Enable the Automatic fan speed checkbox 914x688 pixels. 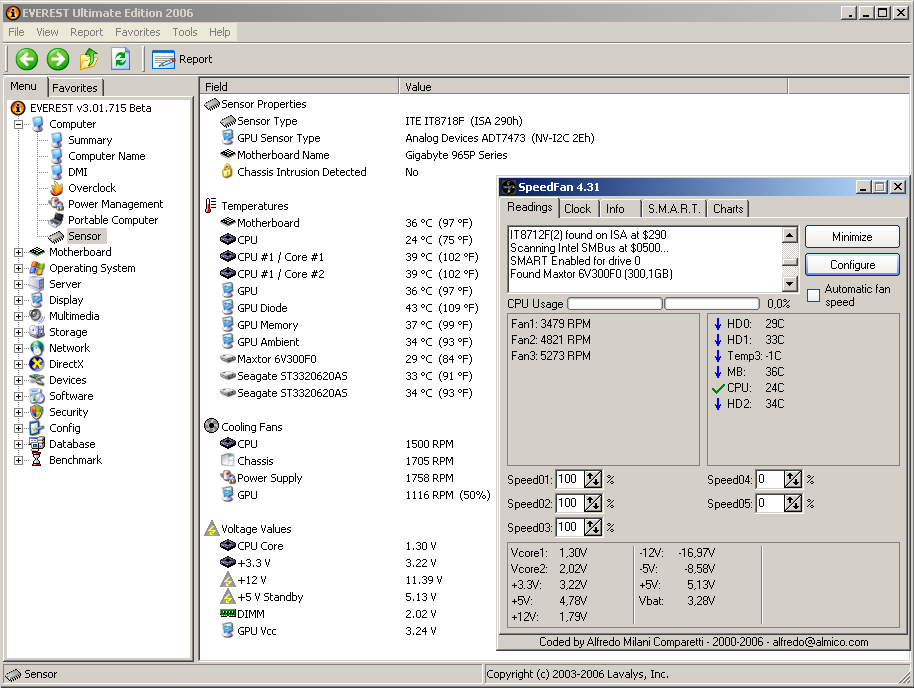pyautogui.click(x=813, y=296)
